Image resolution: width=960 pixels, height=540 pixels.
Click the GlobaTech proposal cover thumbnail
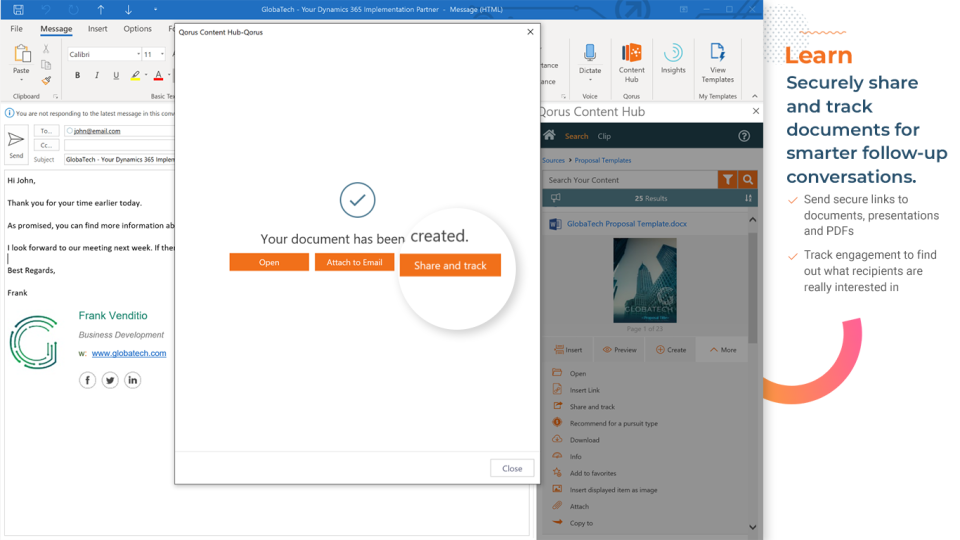coord(645,280)
